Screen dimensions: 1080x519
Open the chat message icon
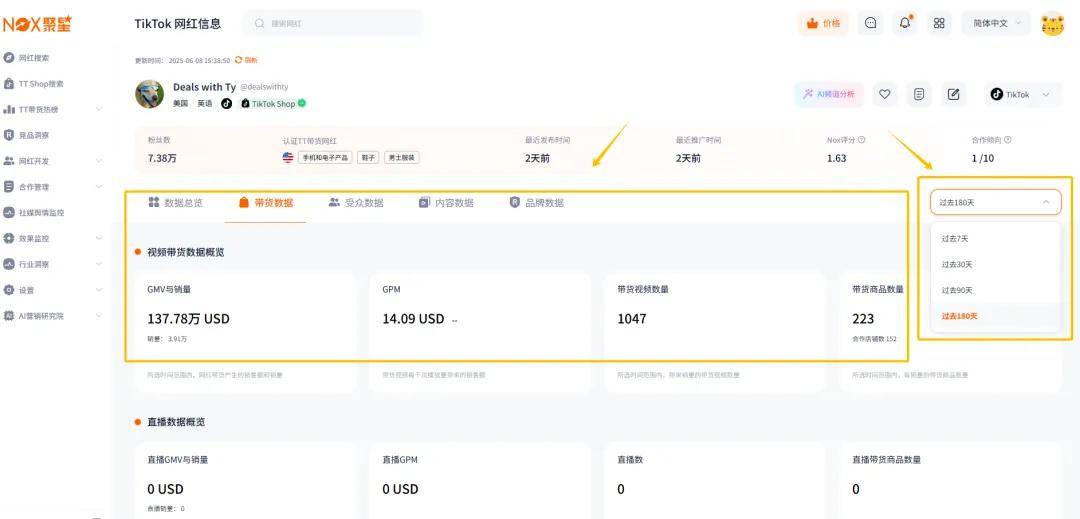pos(871,23)
